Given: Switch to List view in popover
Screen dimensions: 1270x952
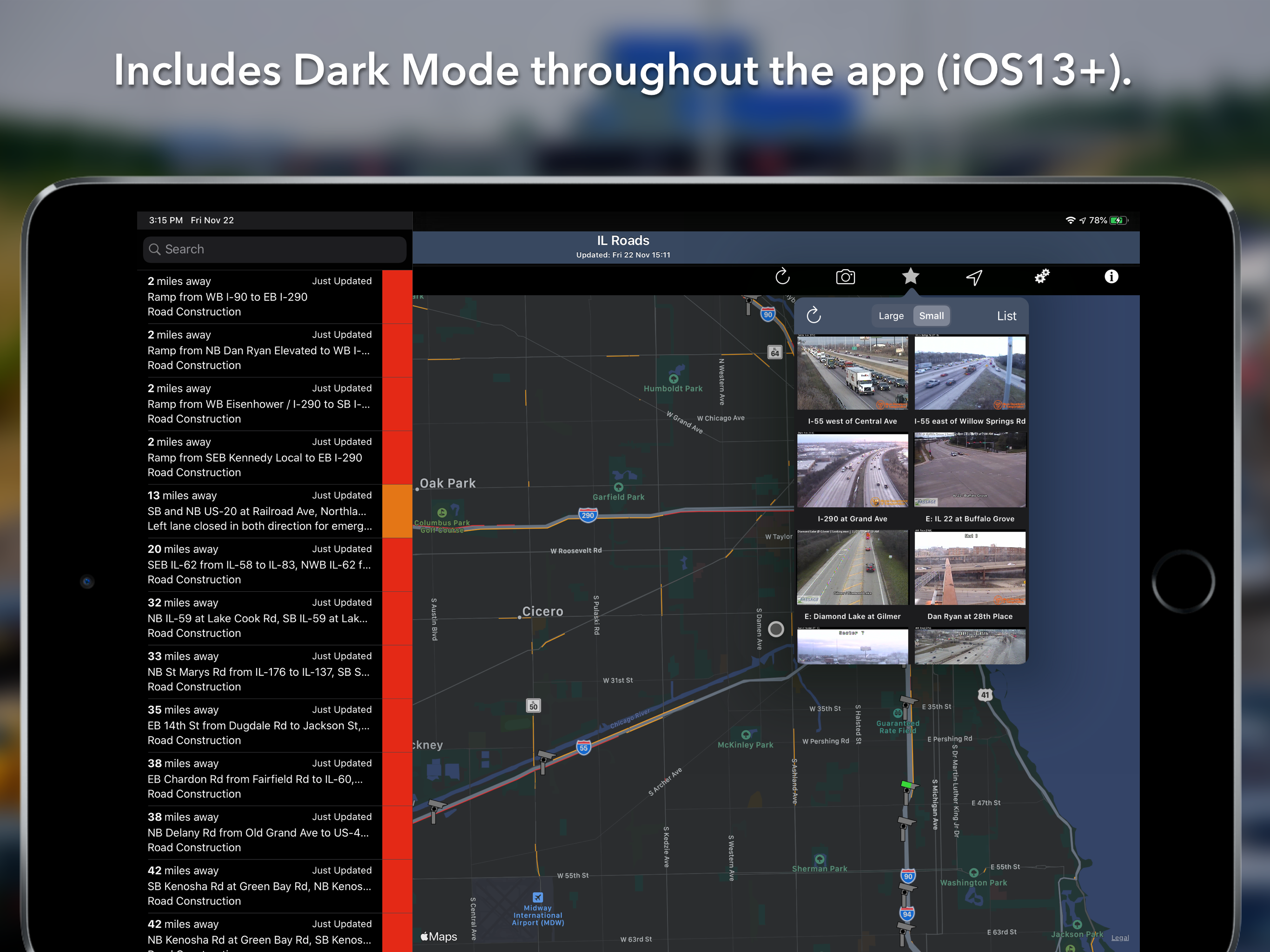Looking at the screenshot, I should (1006, 316).
